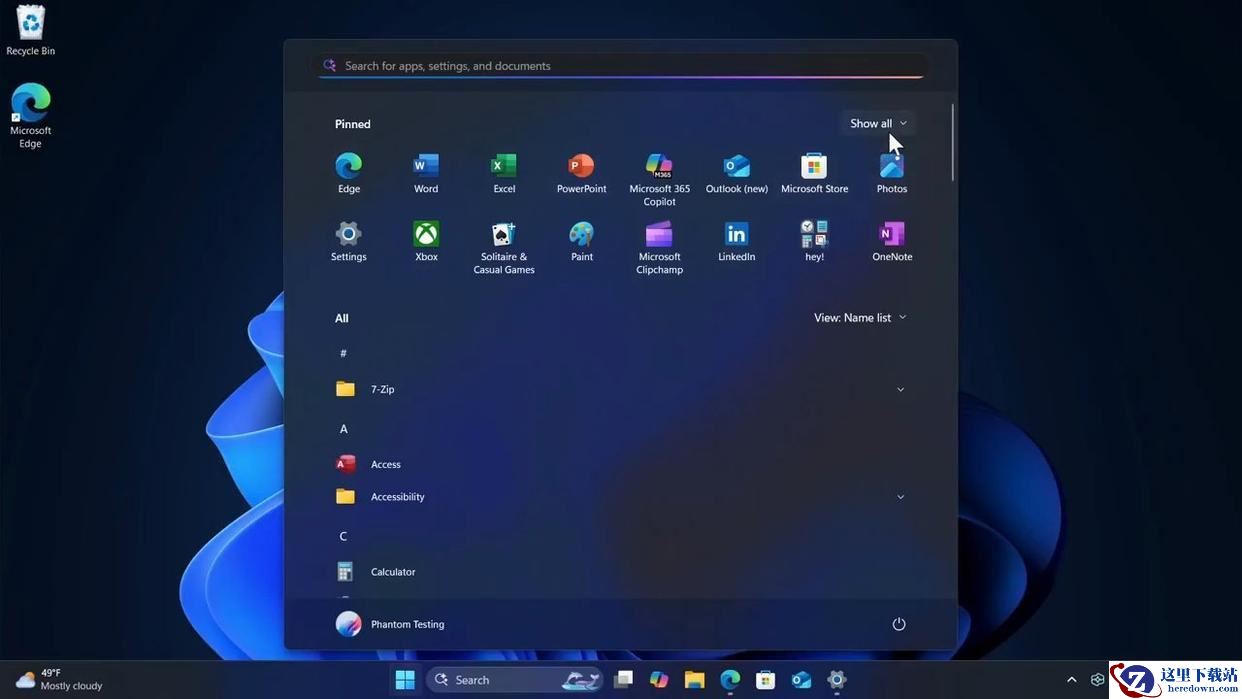
Task: Open the LinkedIn pinned app
Action: tap(737, 241)
